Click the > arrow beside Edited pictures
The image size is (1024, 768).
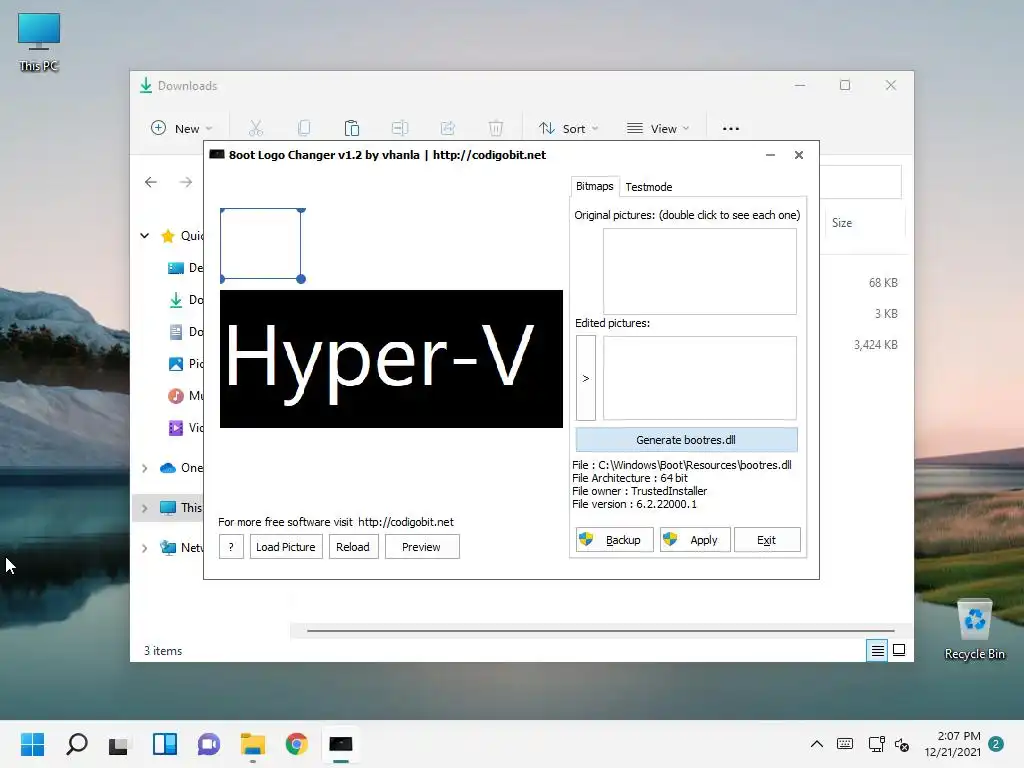586,378
